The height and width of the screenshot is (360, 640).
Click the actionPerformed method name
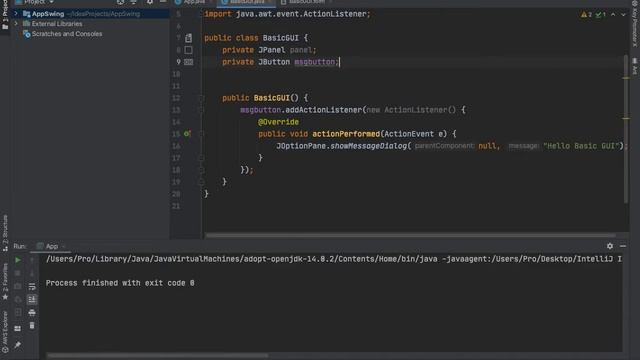click(x=346, y=134)
